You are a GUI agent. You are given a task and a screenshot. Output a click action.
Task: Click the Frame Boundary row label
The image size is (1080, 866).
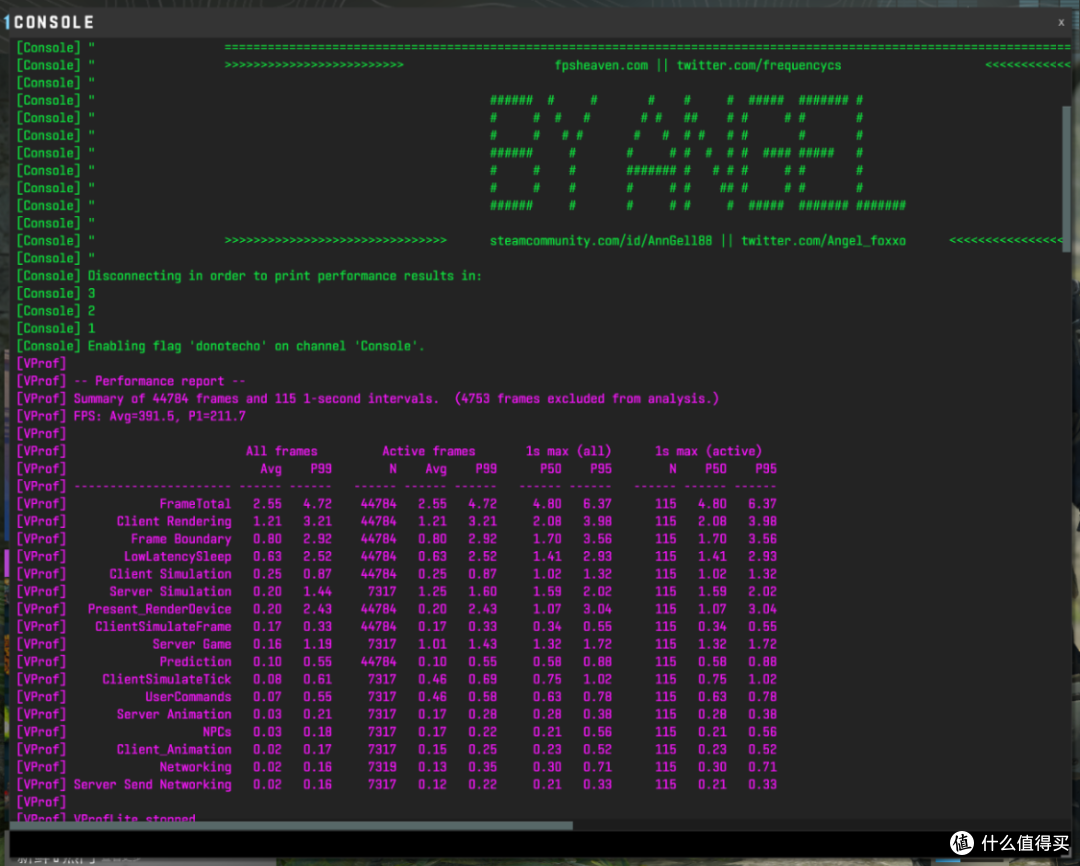[180, 539]
